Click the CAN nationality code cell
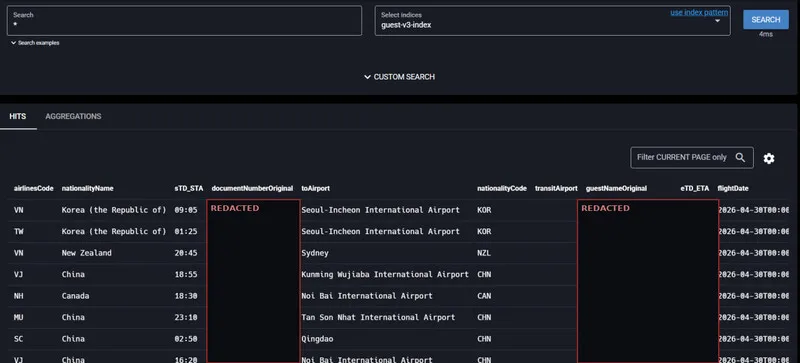The image size is (800, 363). tap(484, 296)
